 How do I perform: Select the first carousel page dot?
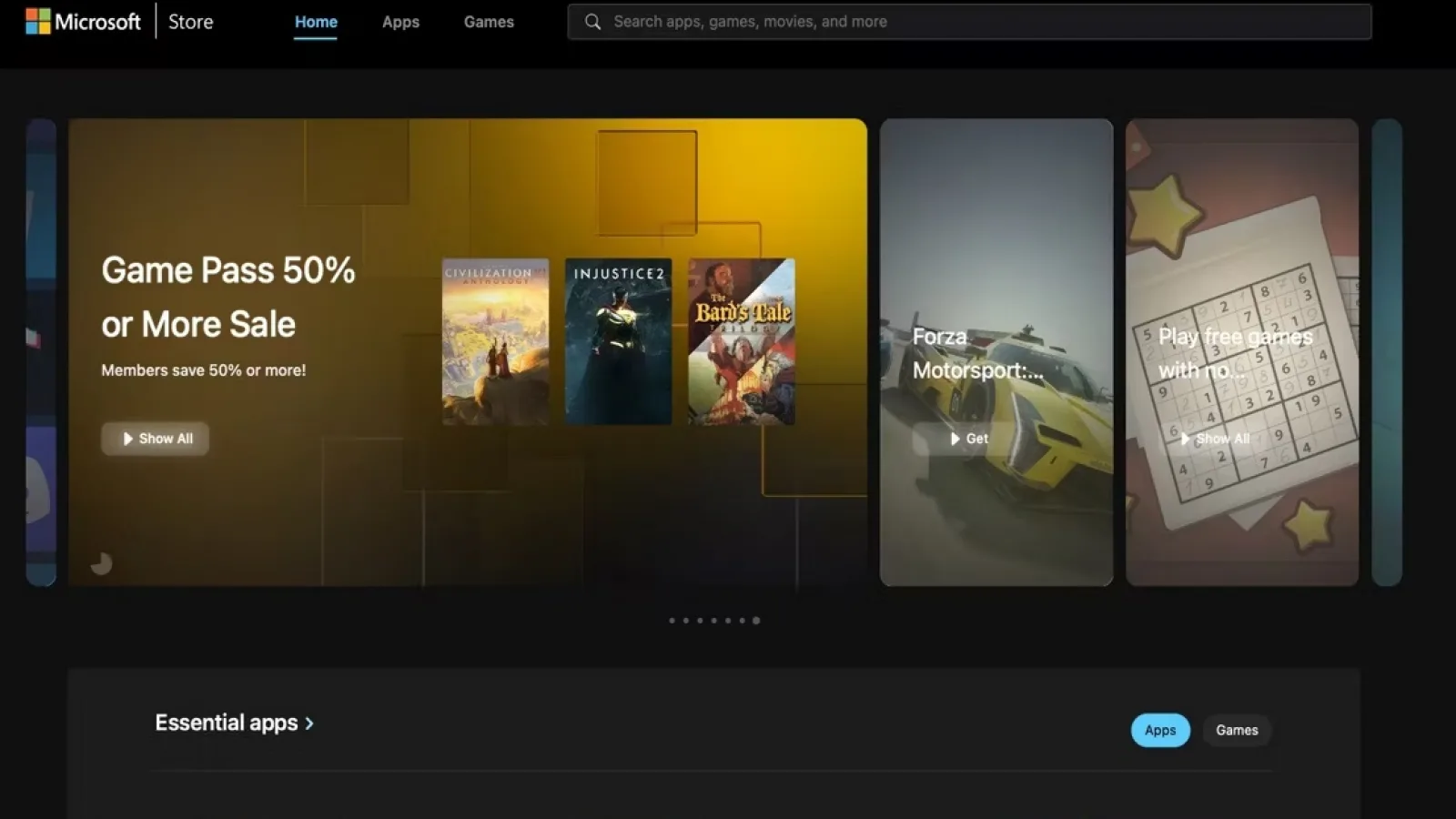tap(672, 621)
